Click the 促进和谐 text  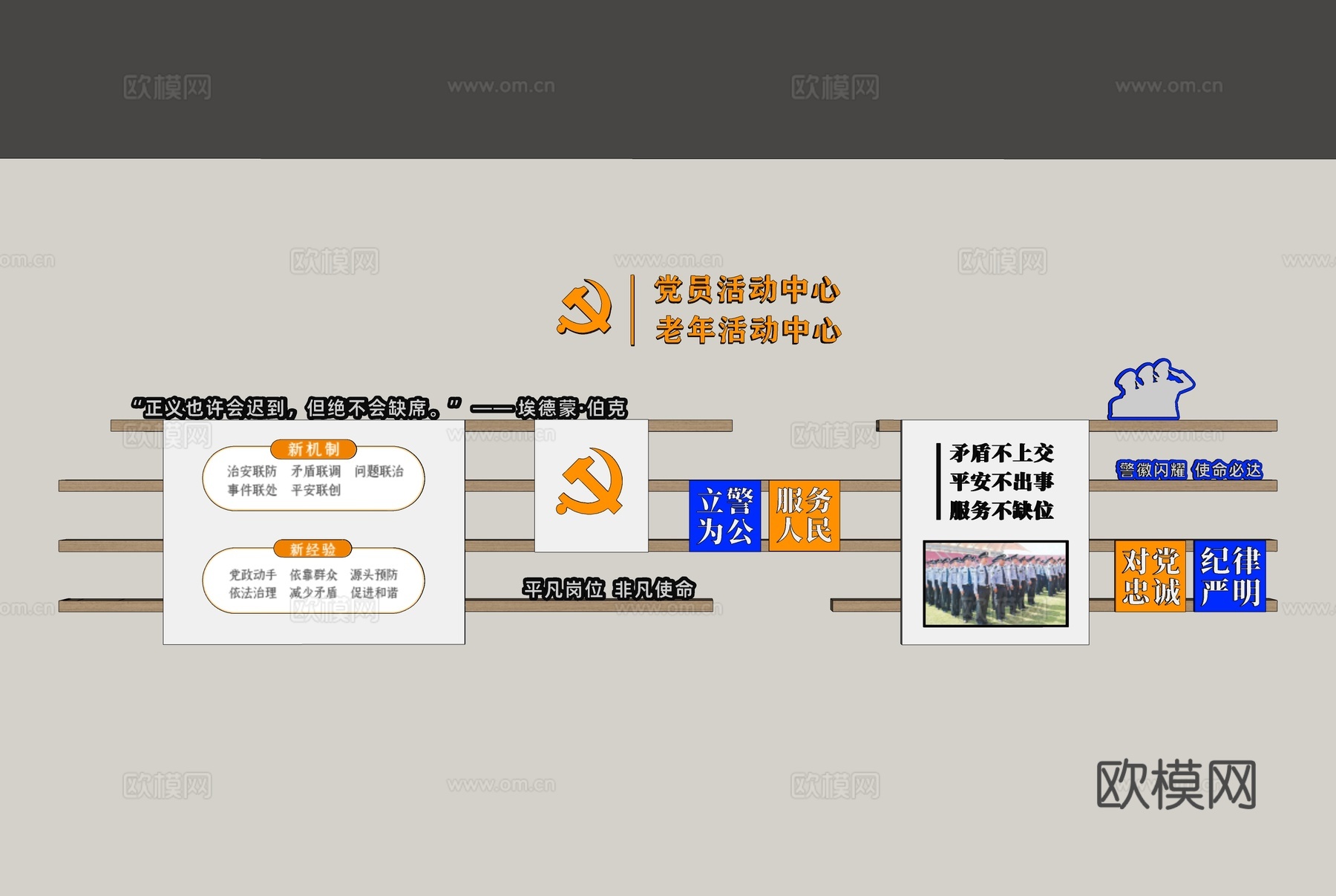[x=374, y=592]
